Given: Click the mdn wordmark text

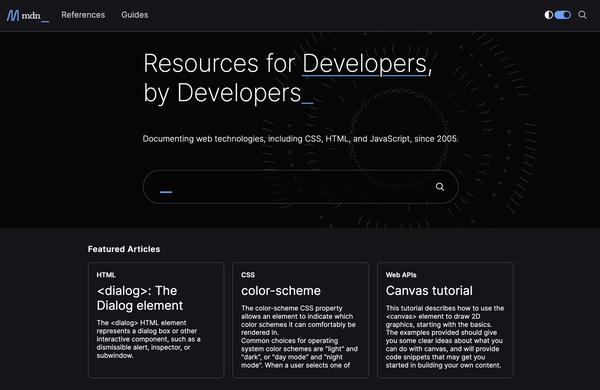Looking at the screenshot, I should [31, 16].
